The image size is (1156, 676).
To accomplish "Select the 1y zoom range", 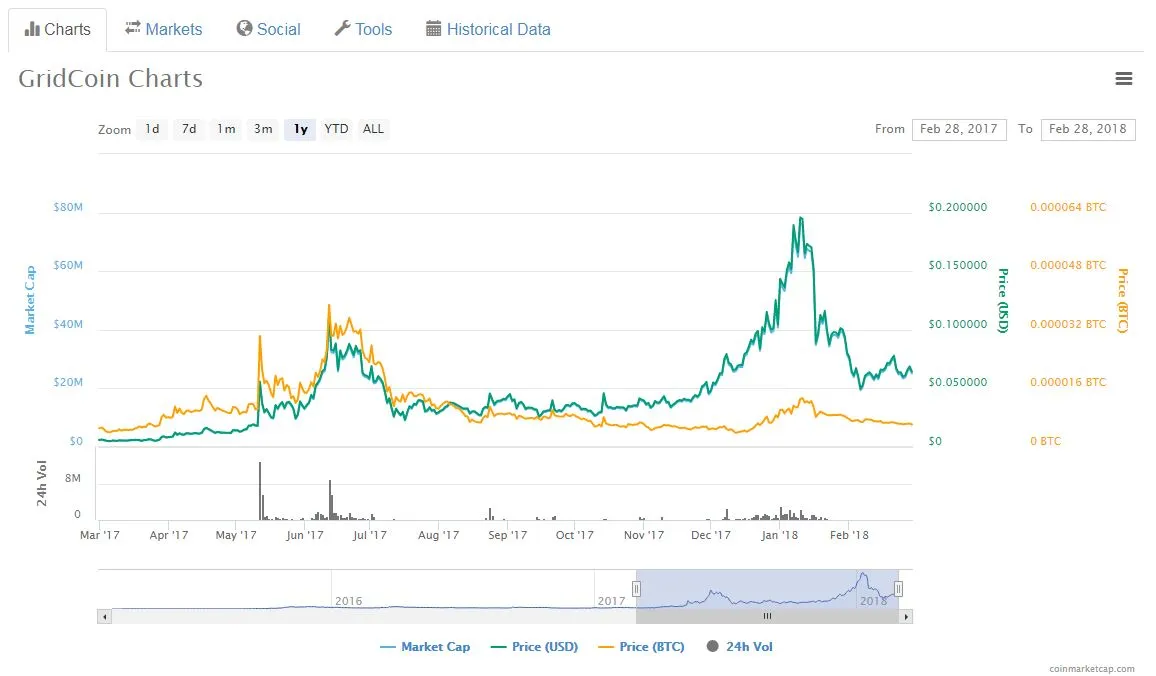I will click(x=300, y=129).
